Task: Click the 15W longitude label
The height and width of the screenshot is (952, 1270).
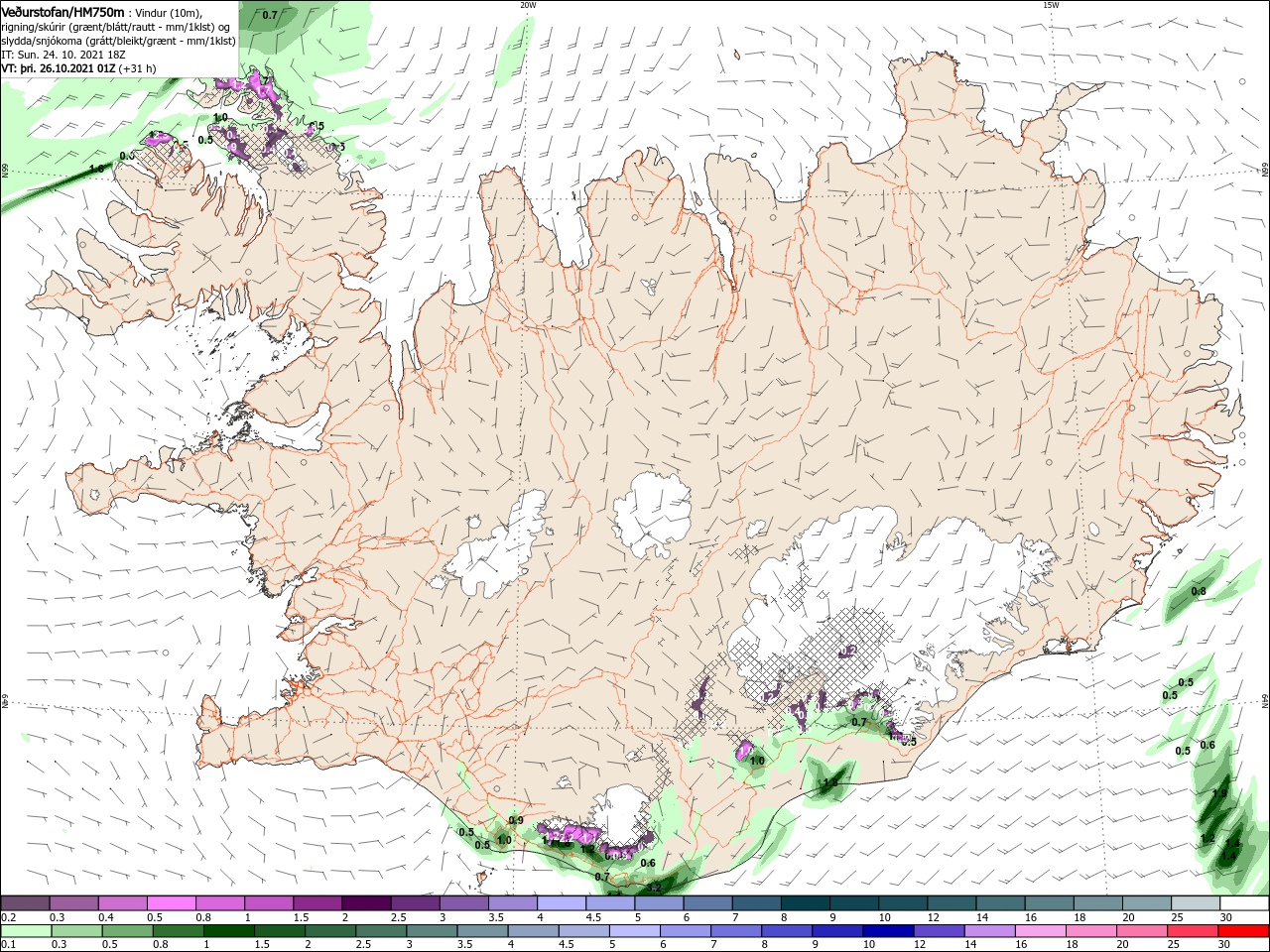Action: (1050, 5)
